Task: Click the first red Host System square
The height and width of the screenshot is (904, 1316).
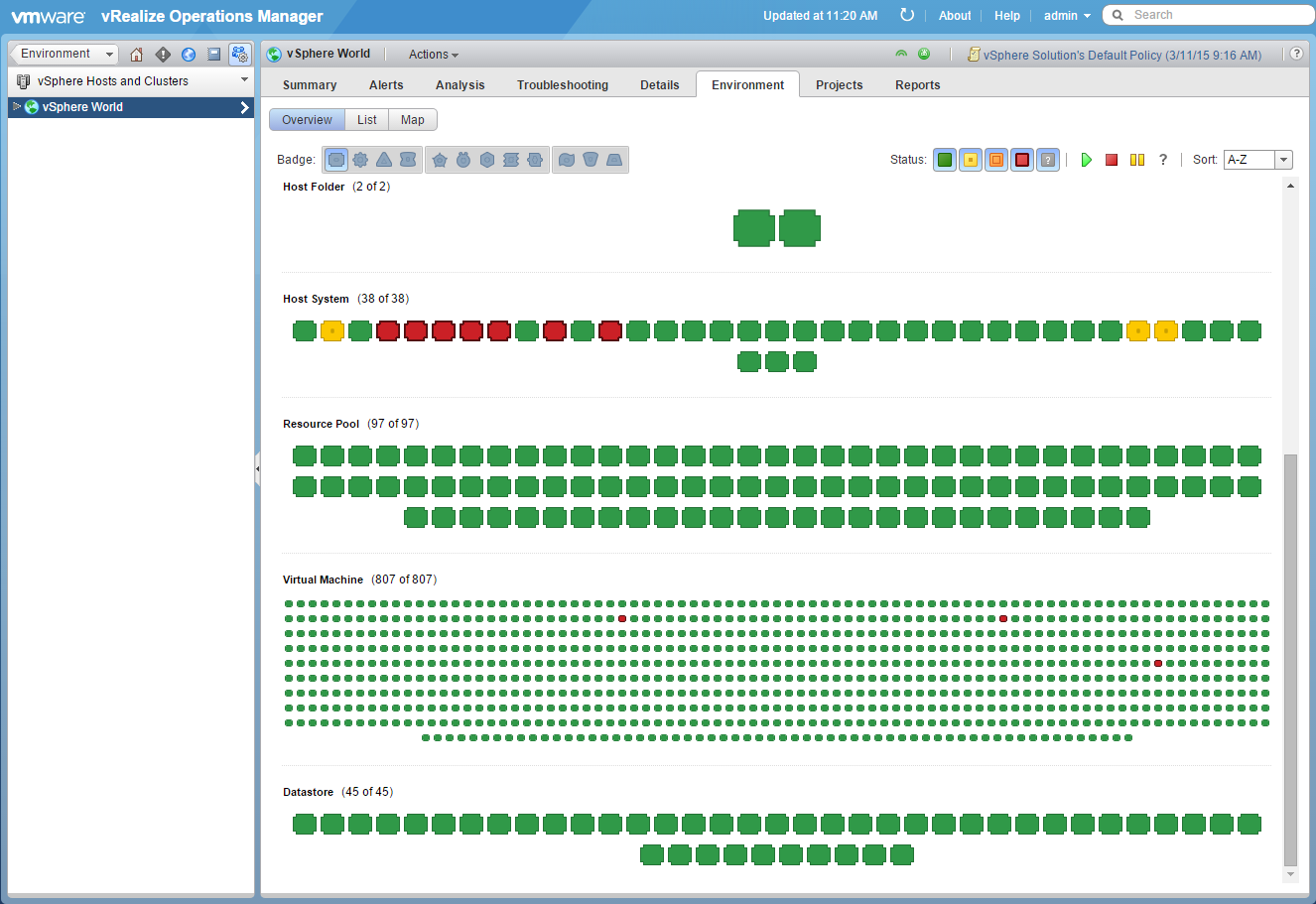Action: (x=388, y=330)
